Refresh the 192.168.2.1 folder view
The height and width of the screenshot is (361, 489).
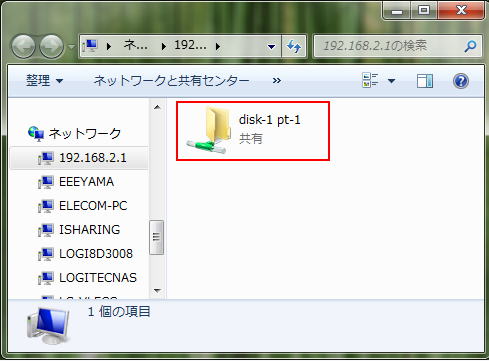294,46
